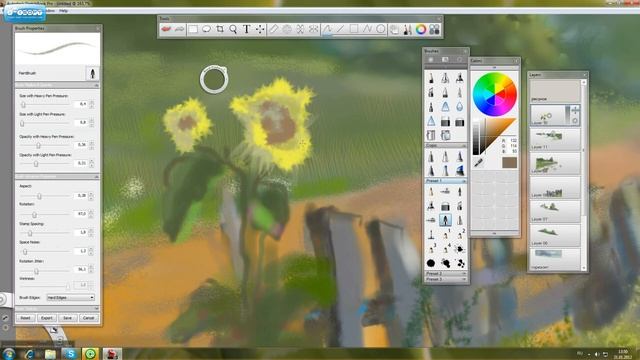Viewport: 640px width, 360px height.
Task: Select the water drop blur brush
Action: pos(460,107)
